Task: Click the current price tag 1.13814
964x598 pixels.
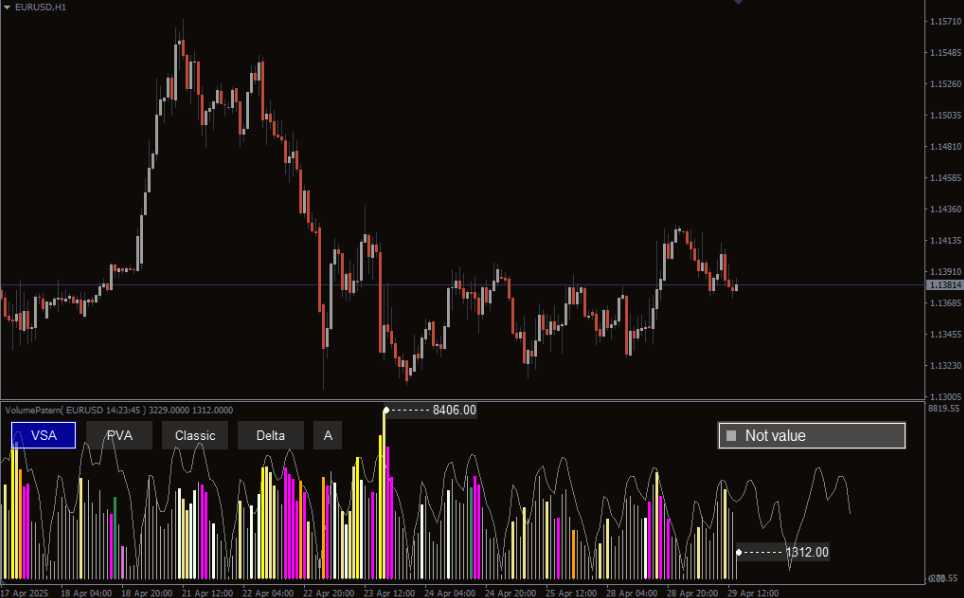Action: [944, 285]
